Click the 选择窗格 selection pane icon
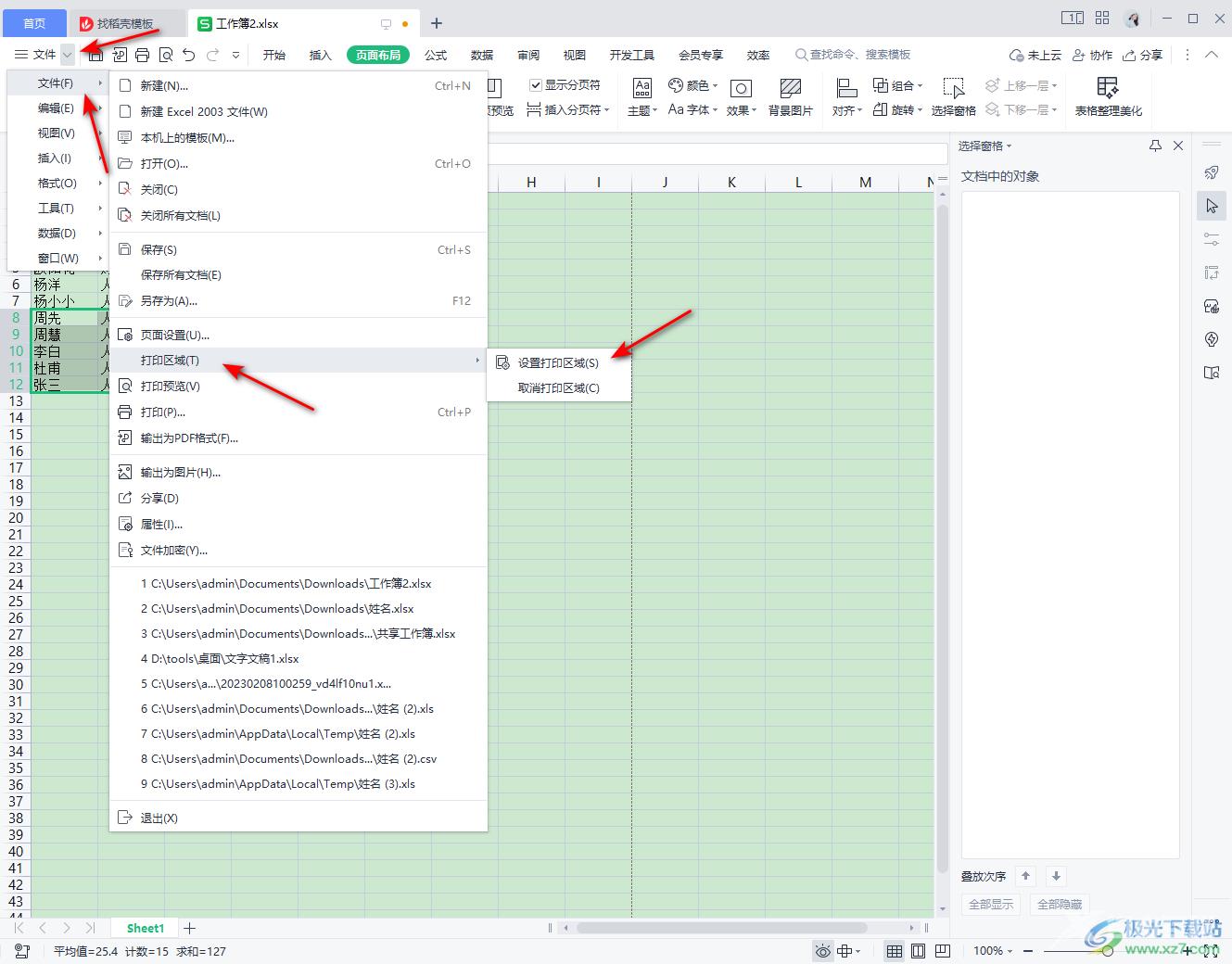Viewport: 1232px width, 964px height. click(953, 88)
